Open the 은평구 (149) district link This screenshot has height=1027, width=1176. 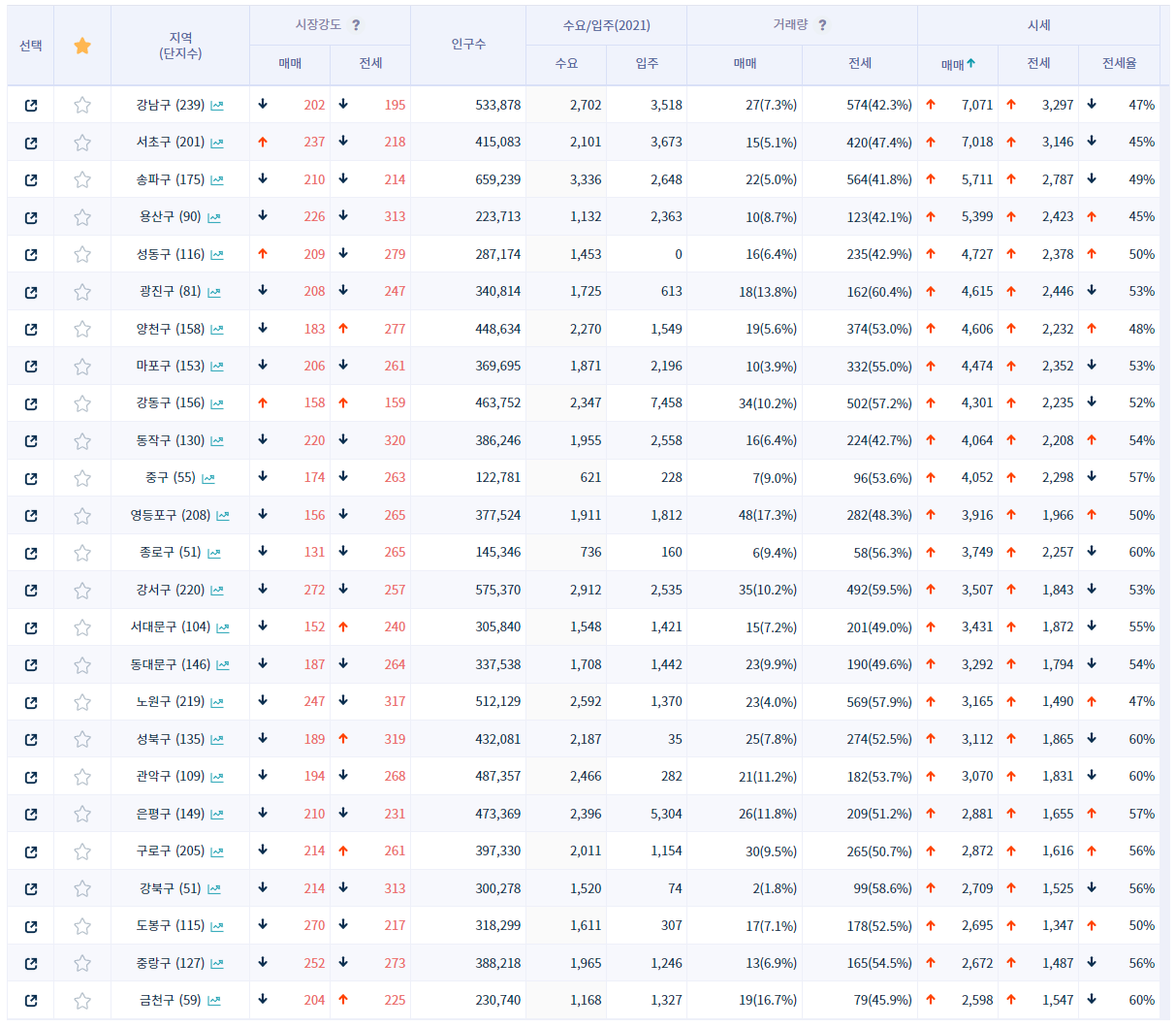point(171,814)
